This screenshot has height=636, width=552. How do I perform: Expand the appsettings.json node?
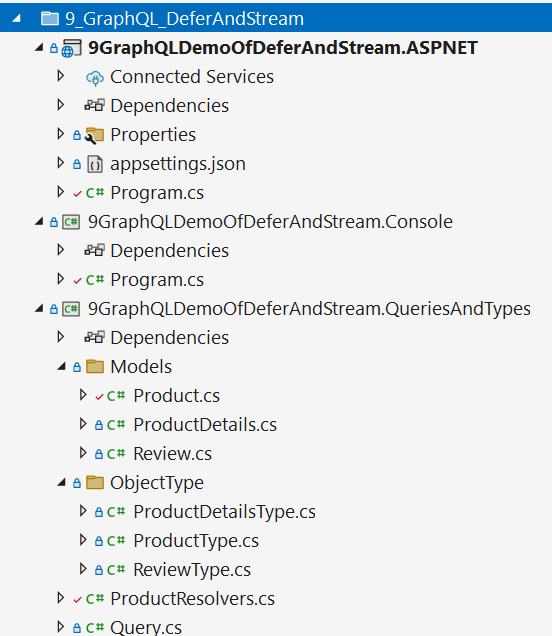coord(60,163)
